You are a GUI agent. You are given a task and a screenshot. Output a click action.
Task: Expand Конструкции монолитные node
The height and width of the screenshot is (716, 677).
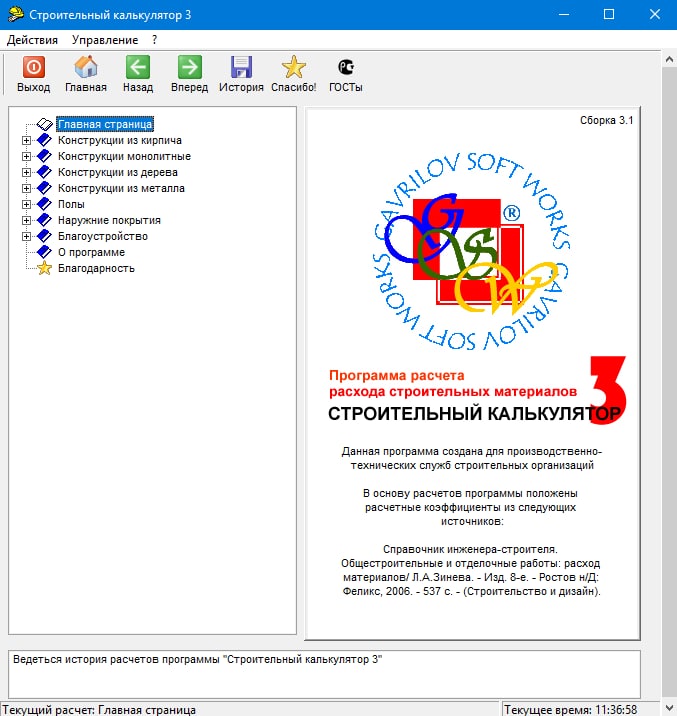(x=26, y=157)
